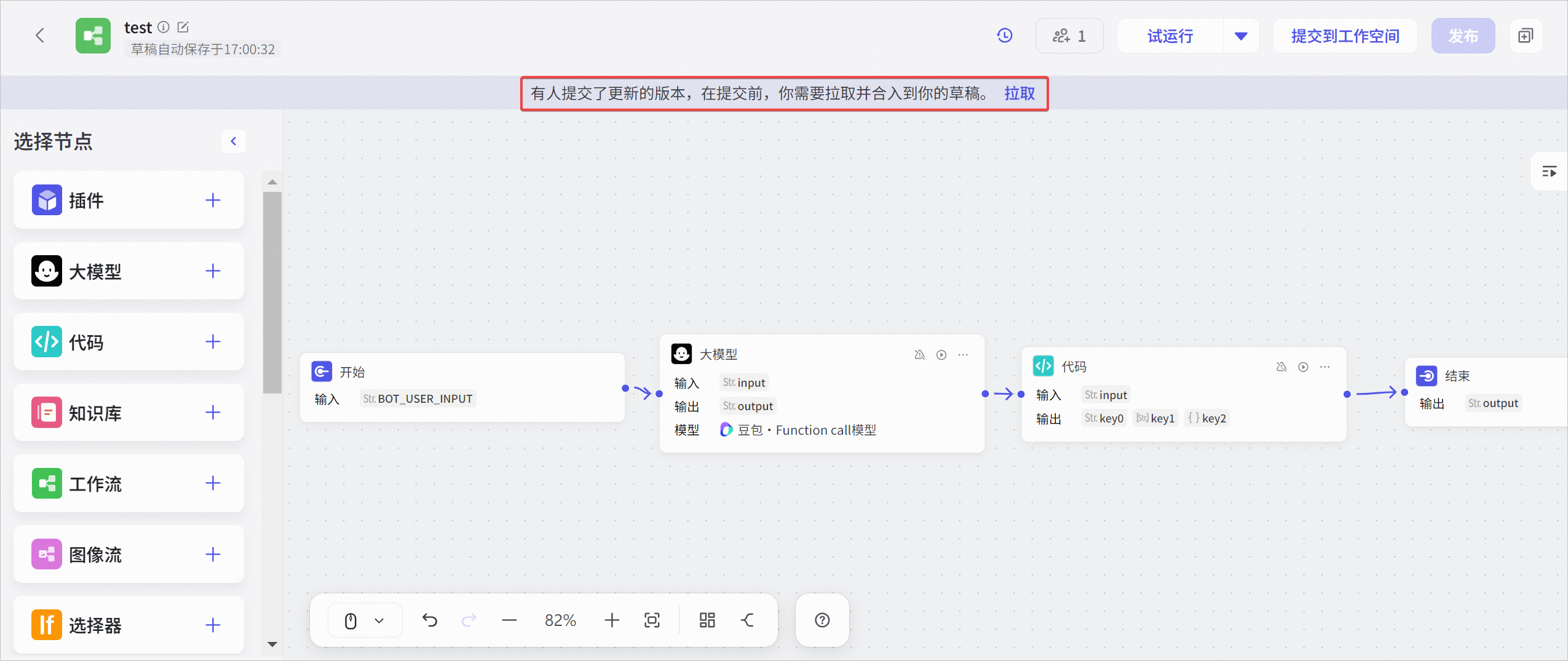Add a 知识库 node with plus

[213, 413]
